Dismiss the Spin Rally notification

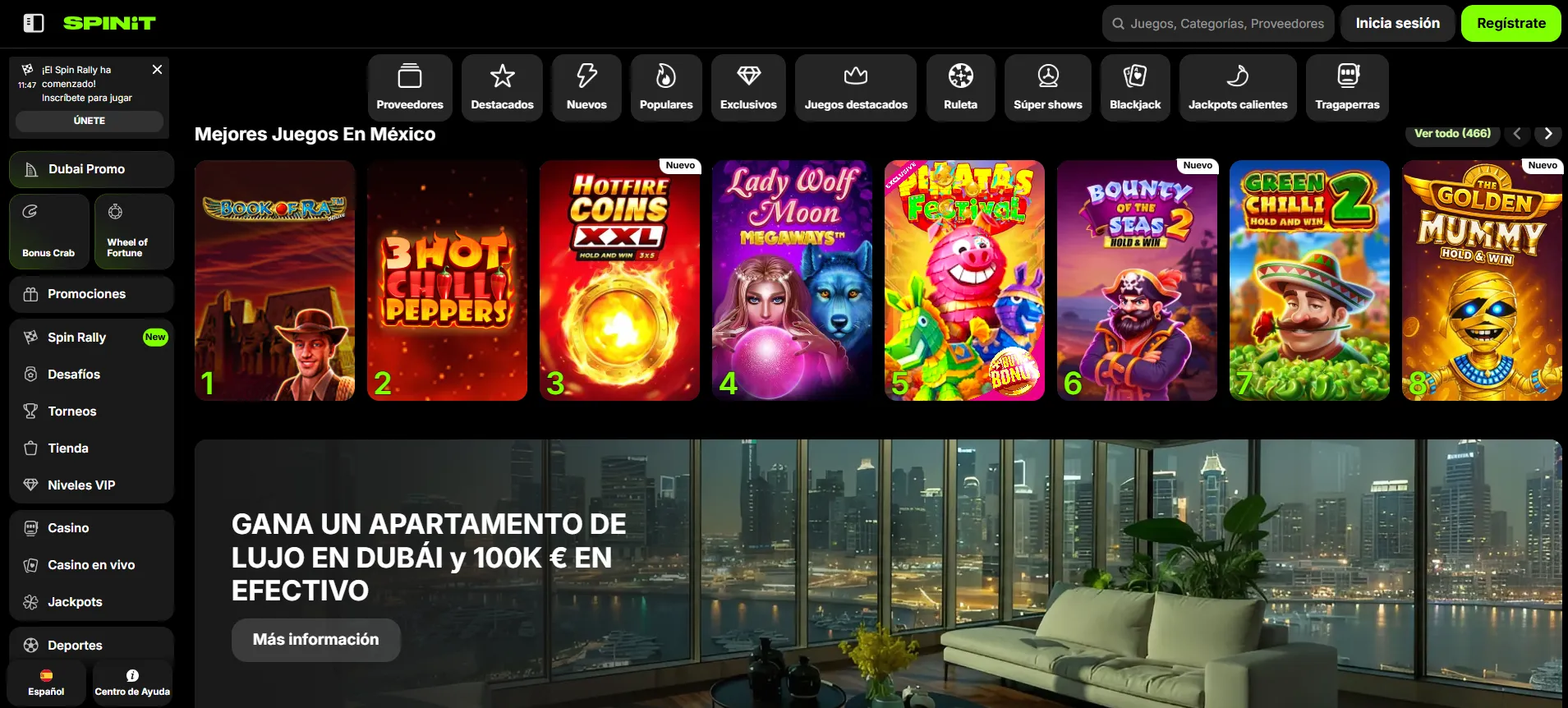pyautogui.click(x=157, y=70)
